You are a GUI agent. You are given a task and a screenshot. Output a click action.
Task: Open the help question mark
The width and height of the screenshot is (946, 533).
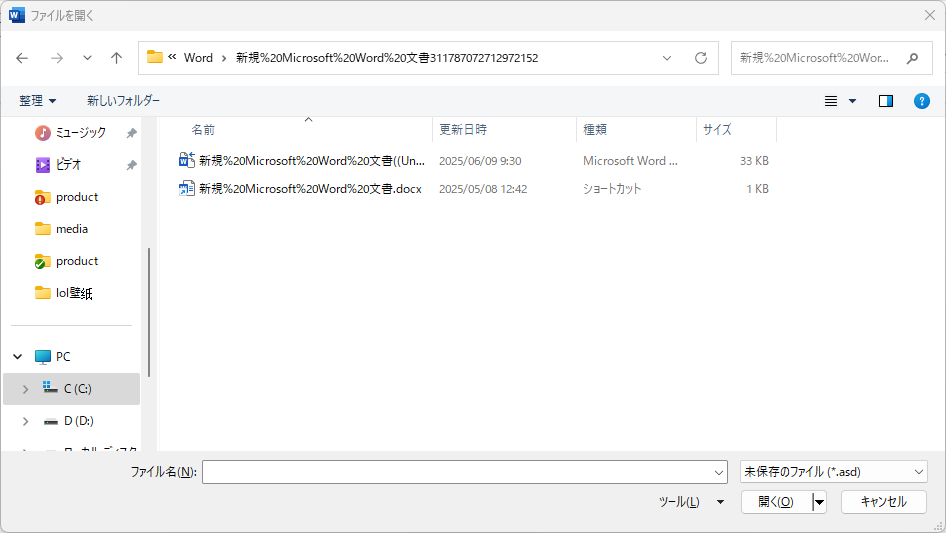(x=921, y=101)
